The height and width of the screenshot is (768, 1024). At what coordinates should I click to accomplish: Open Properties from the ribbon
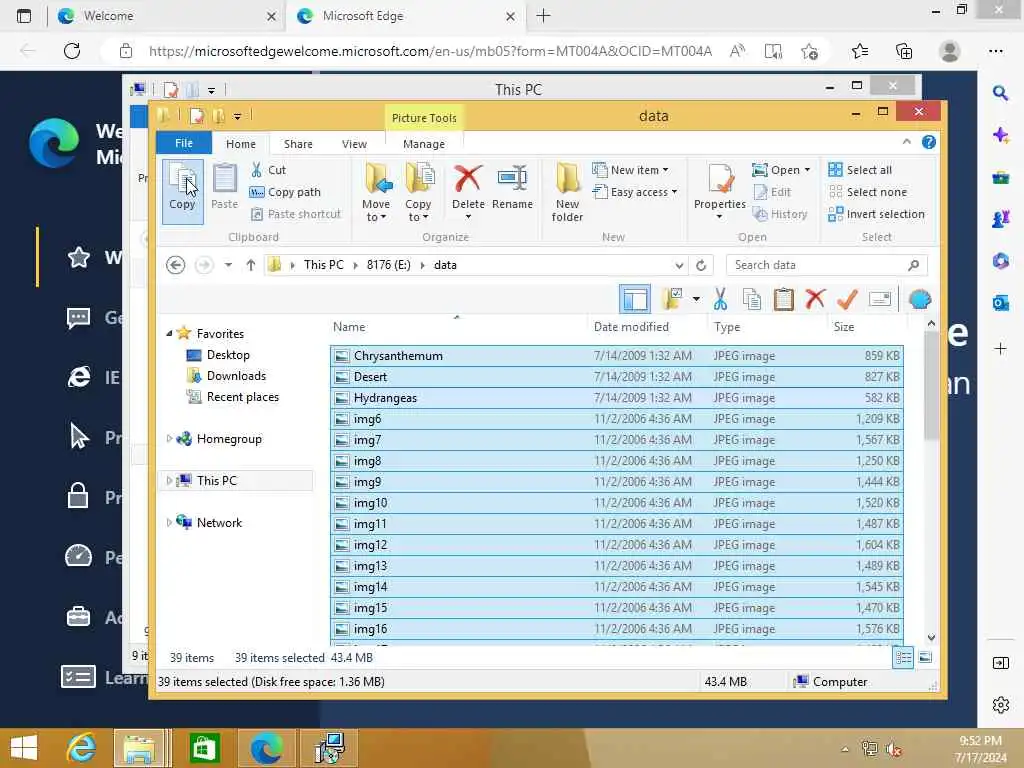[720, 191]
